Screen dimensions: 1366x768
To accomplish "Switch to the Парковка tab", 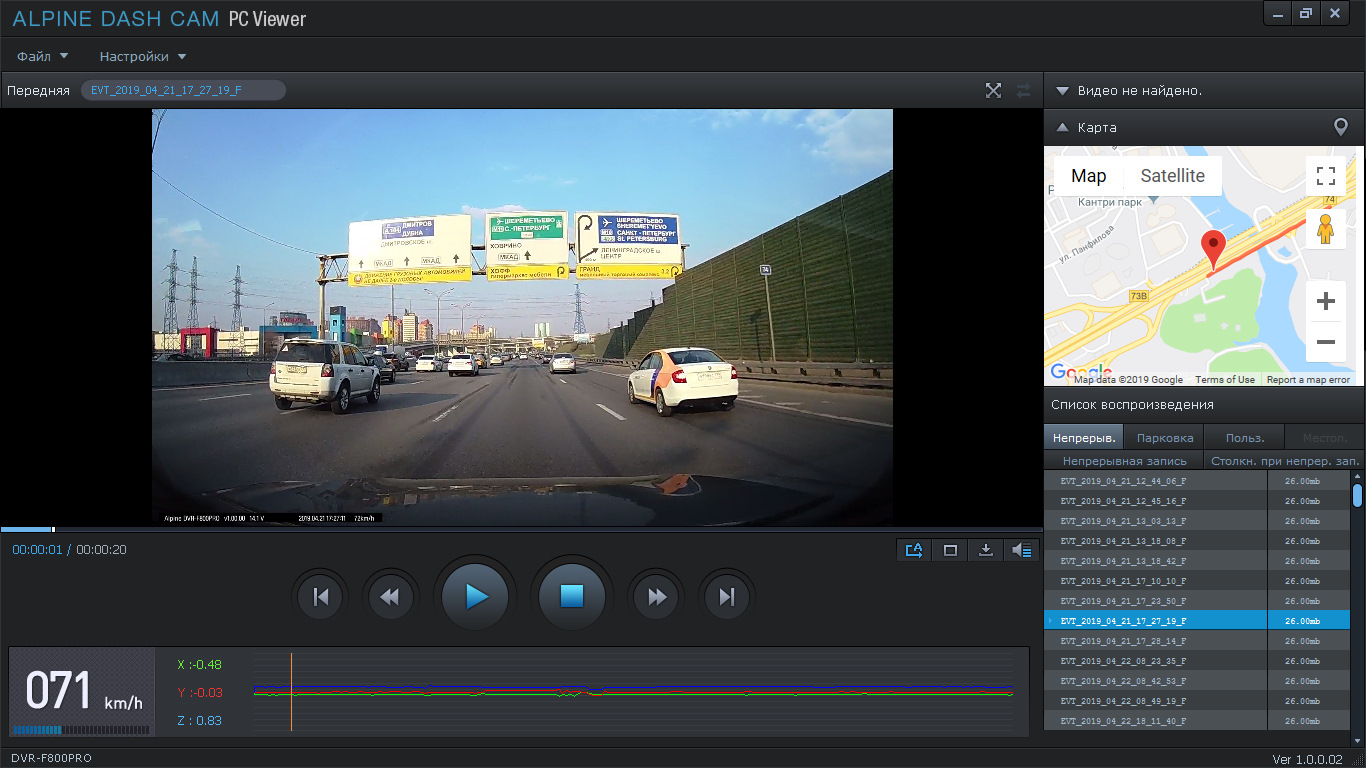I will (x=1164, y=438).
